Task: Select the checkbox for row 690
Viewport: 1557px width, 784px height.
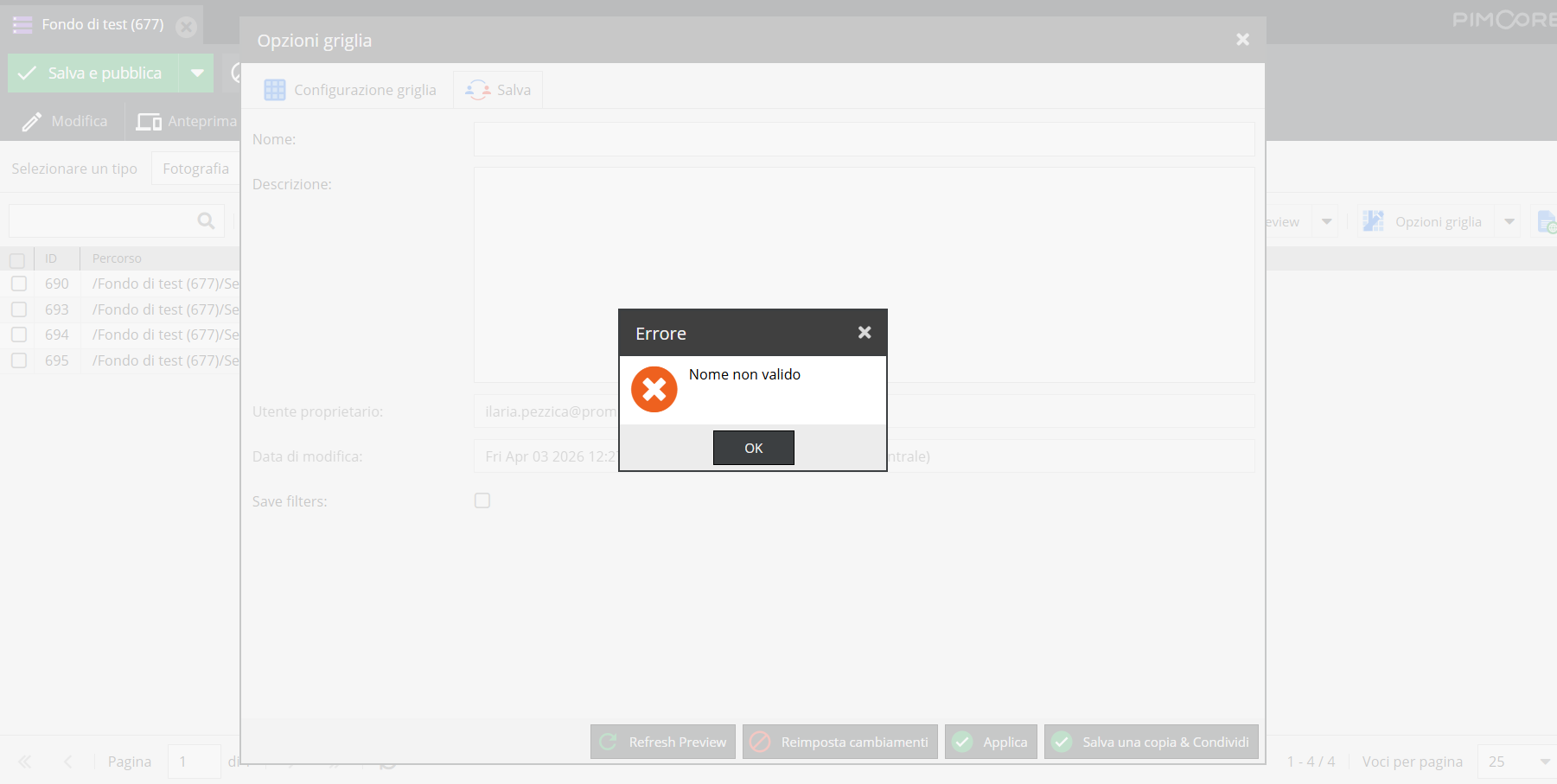Action: [x=19, y=284]
